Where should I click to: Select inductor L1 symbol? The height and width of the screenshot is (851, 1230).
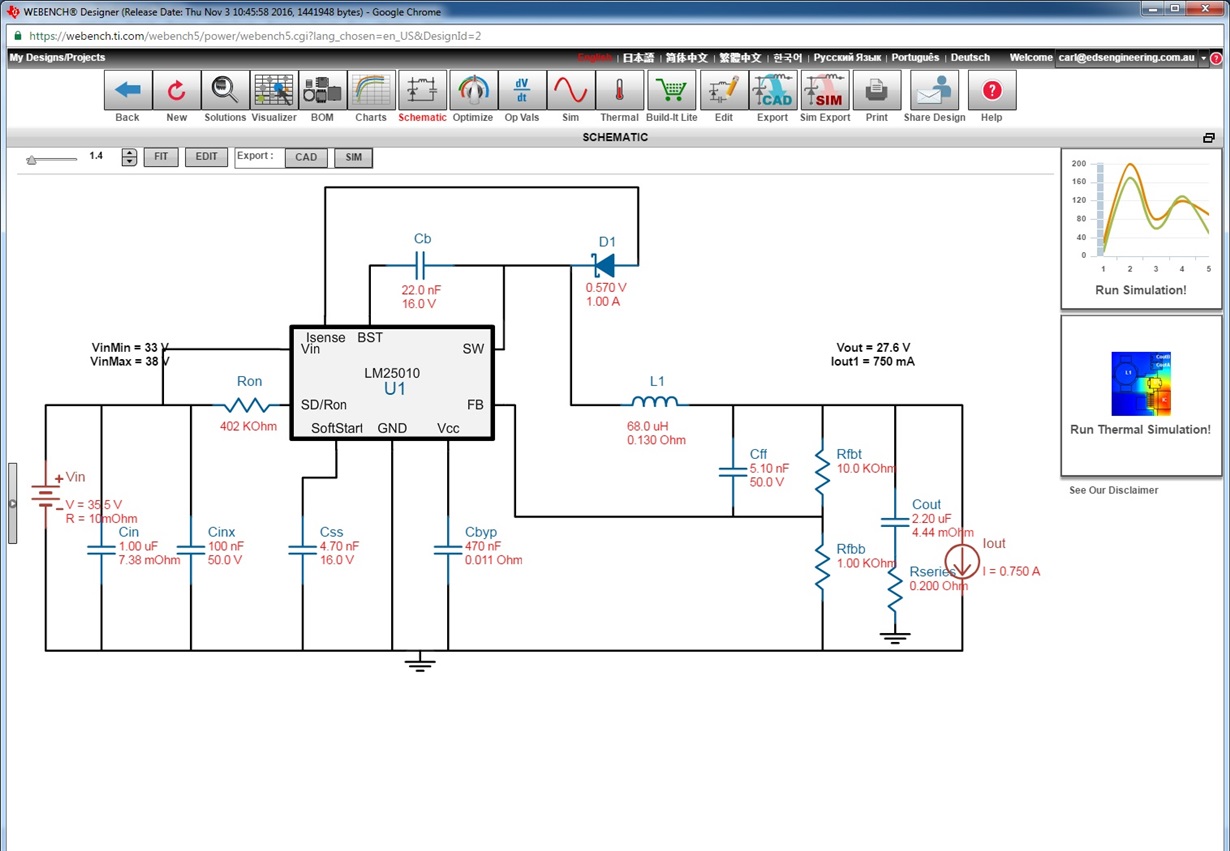click(656, 401)
